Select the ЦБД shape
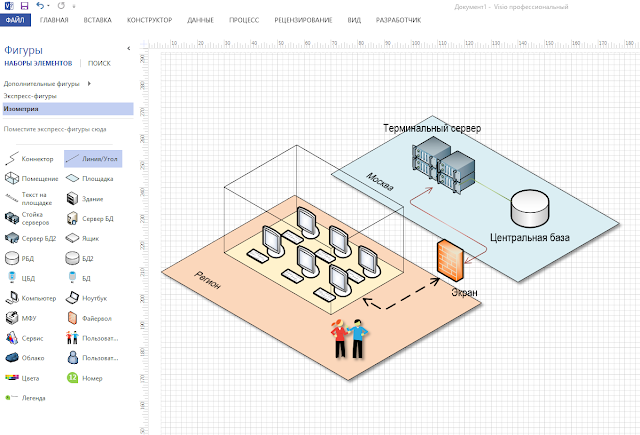The image size is (640, 435). click(x=20, y=278)
